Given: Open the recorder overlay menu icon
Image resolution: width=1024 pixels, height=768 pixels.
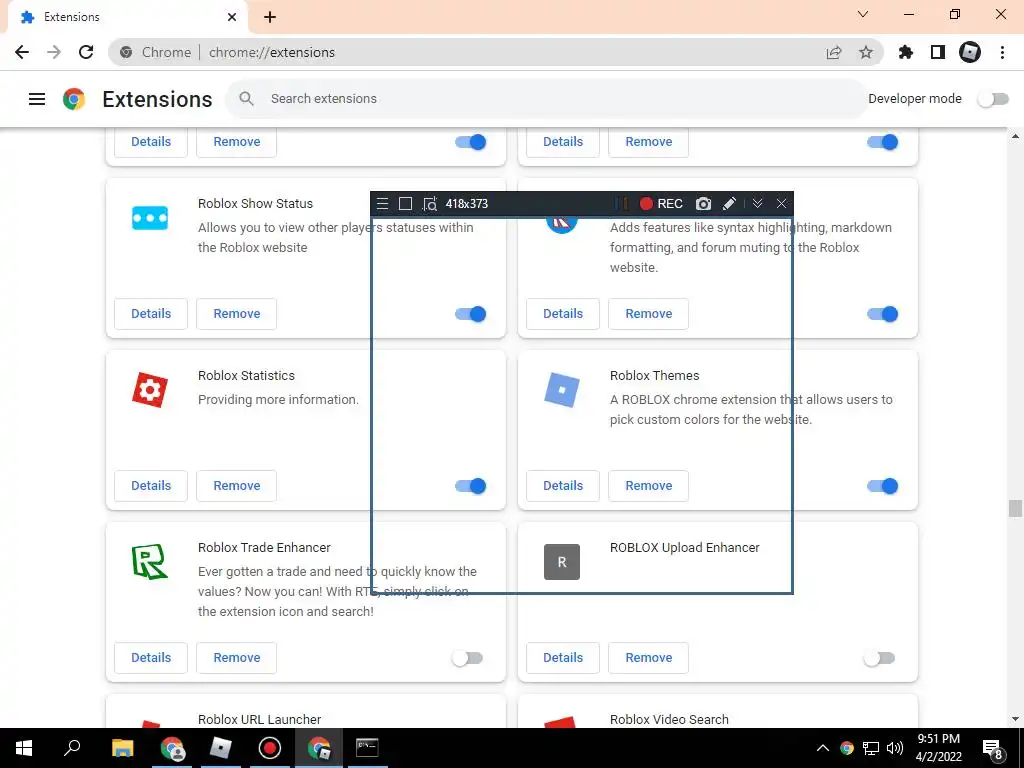Looking at the screenshot, I should click(383, 204).
